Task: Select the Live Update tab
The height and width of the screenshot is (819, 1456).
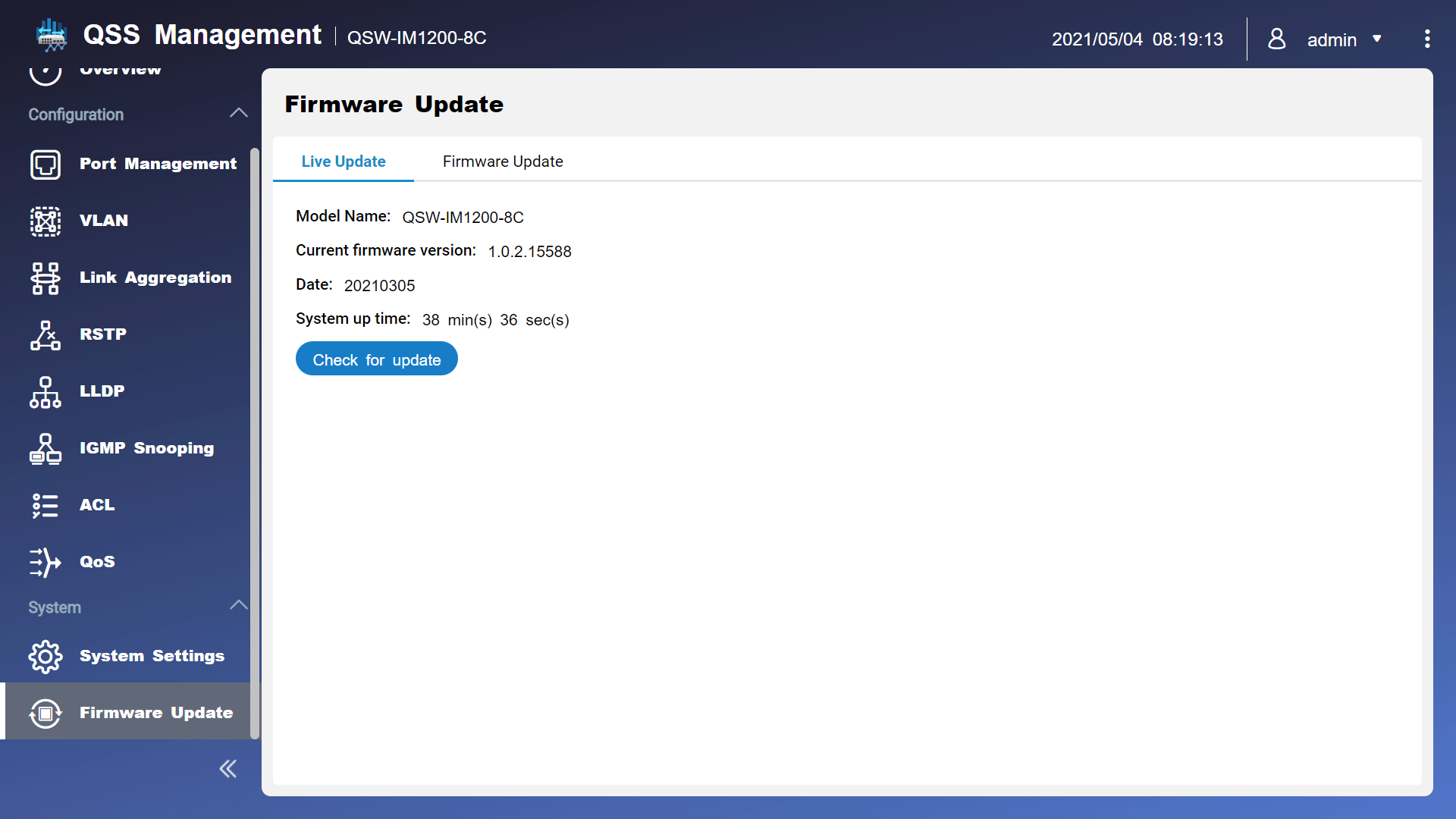Action: (344, 162)
